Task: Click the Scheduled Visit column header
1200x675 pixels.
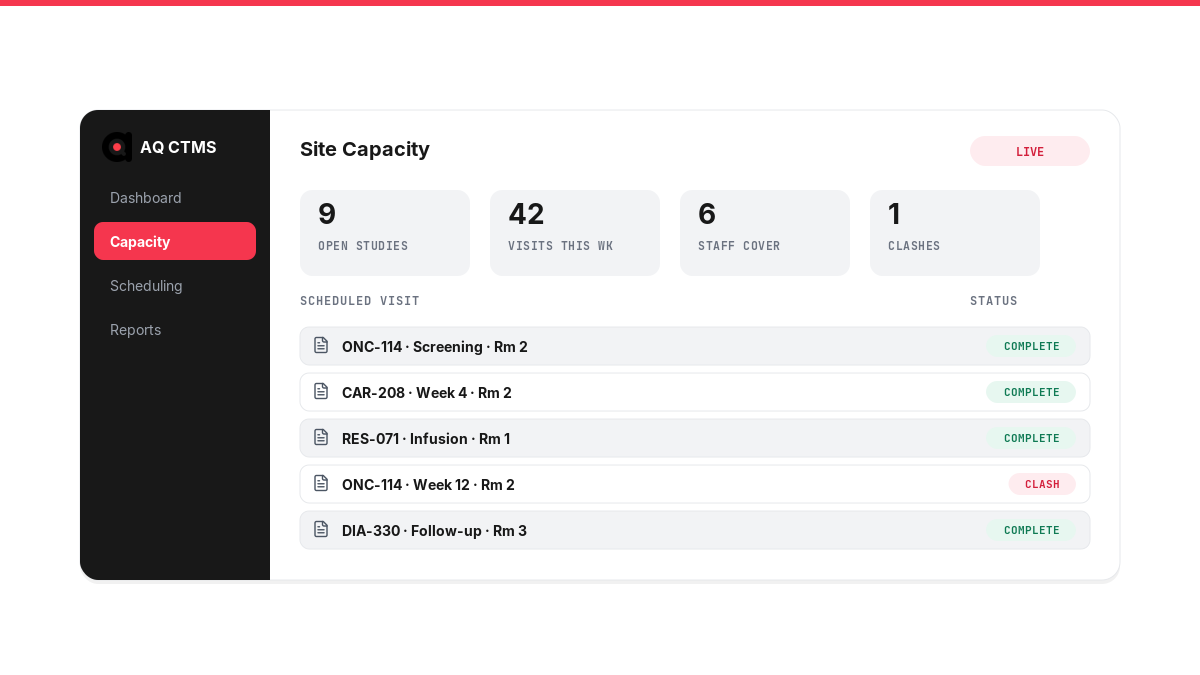Action: click(x=360, y=301)
